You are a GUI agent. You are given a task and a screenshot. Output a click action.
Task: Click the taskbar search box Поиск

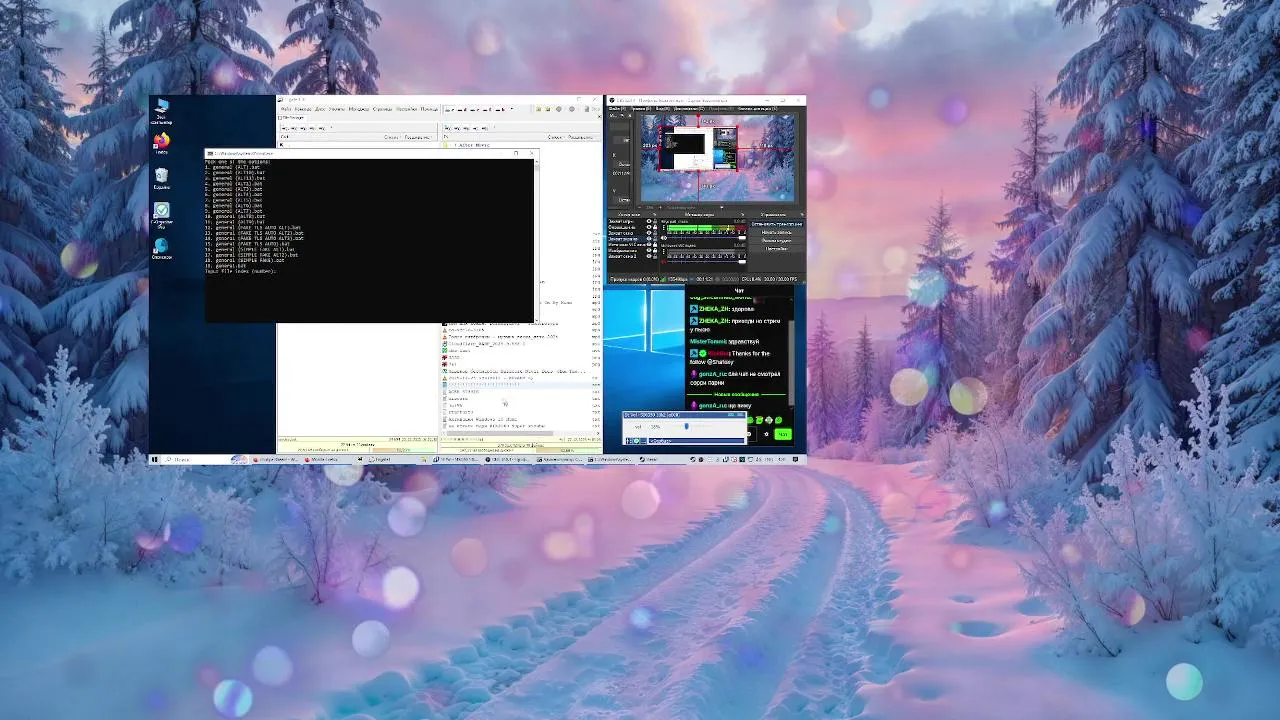[x=198, y=459]
